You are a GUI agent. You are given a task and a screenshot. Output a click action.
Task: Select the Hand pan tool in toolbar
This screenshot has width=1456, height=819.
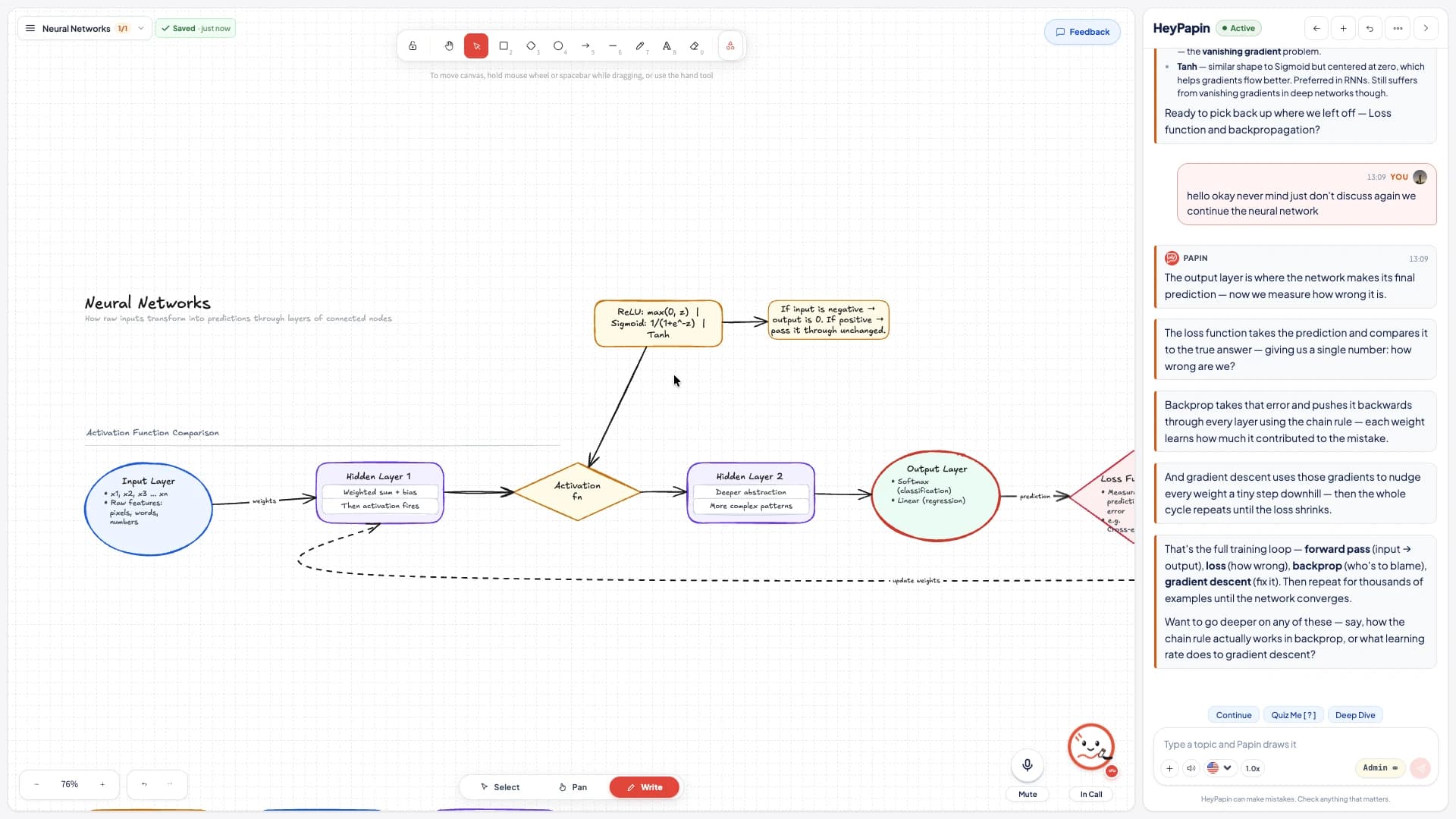pyautogui.click(x=449, y=46)
